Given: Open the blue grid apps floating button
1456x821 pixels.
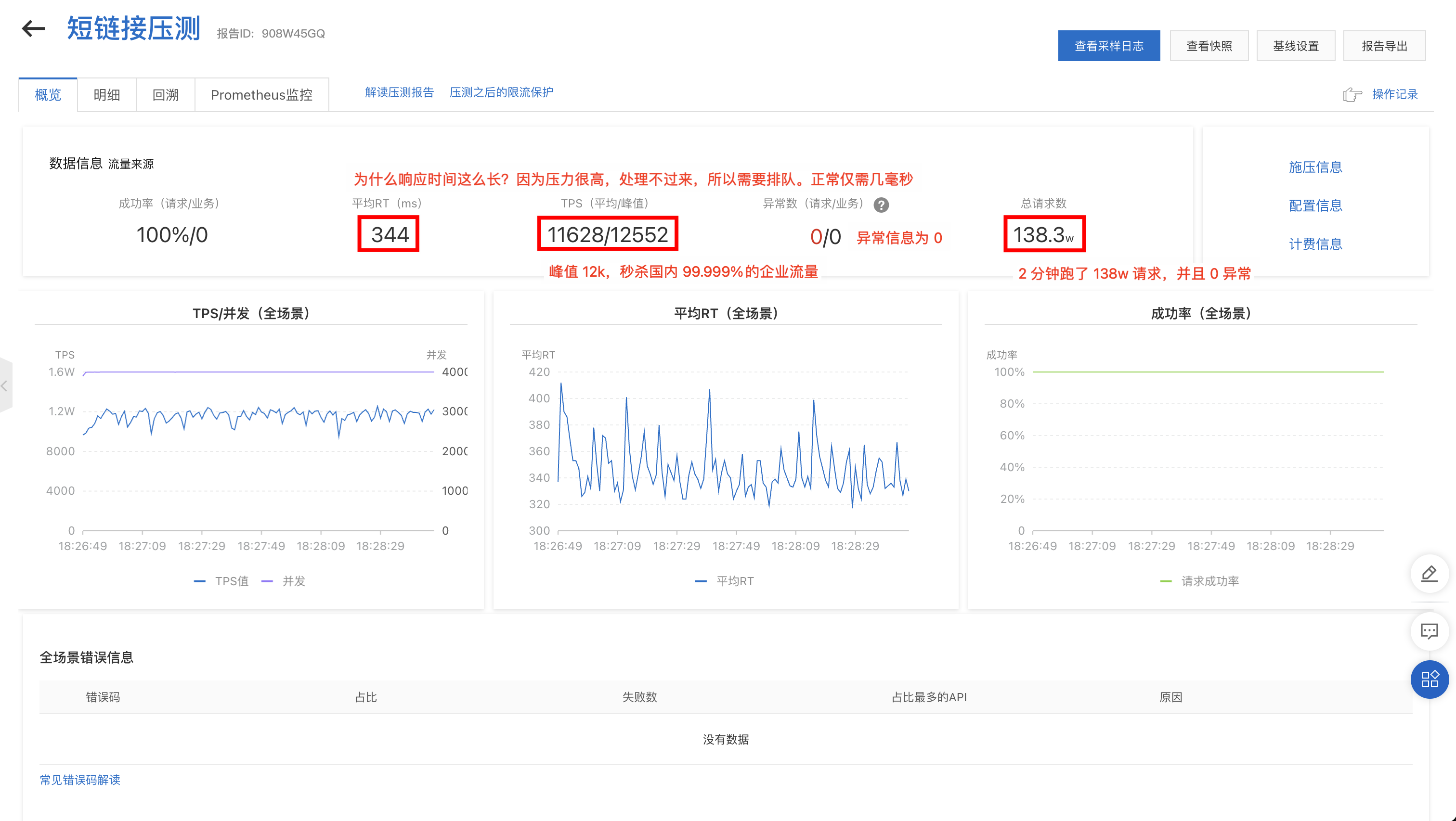Looking at the screenshot, I should 1430,679.
